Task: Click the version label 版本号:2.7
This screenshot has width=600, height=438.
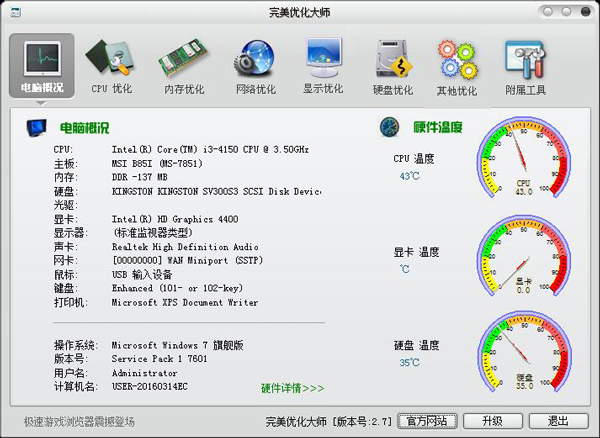Action: click(362, 422)
